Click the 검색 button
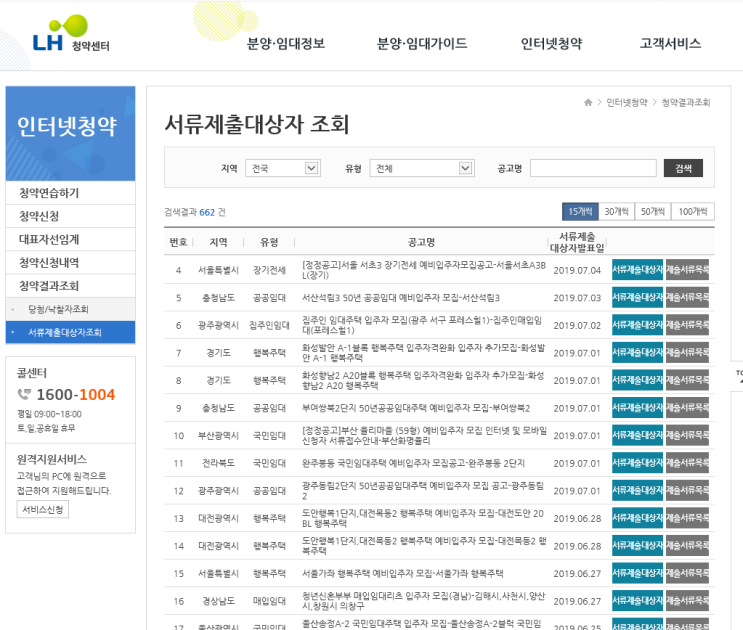The height and width of the screenshot is (630, 743). pos(683,168)
